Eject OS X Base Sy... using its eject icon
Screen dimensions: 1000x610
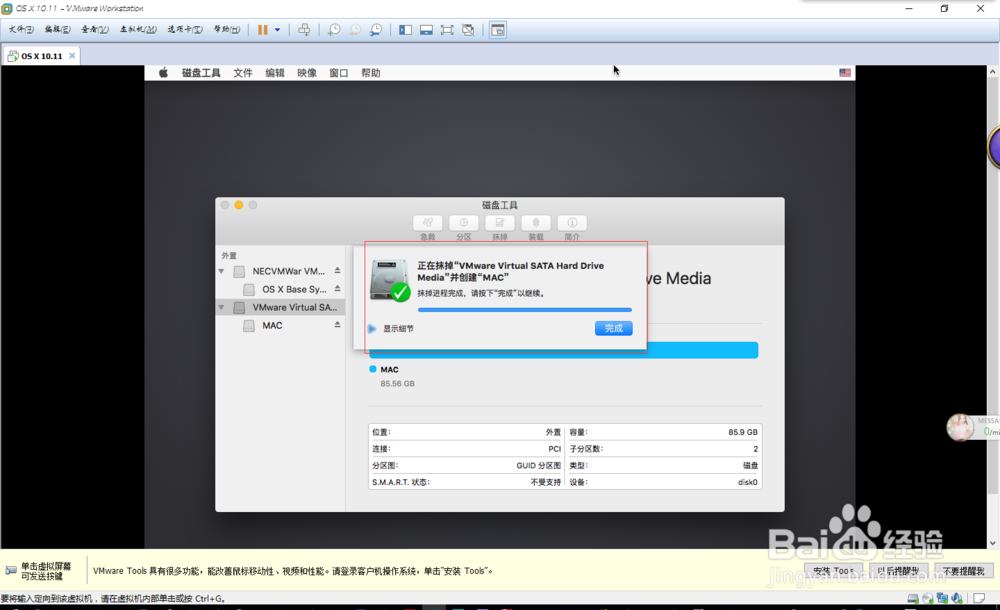(x=337, y=288)
